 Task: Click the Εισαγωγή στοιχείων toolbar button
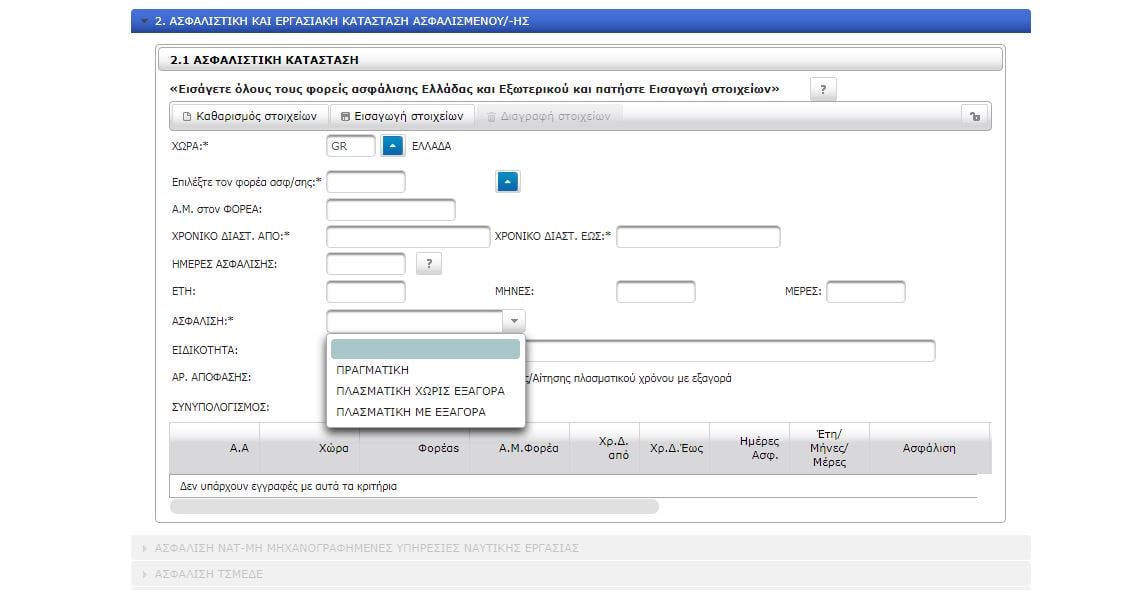402,116
